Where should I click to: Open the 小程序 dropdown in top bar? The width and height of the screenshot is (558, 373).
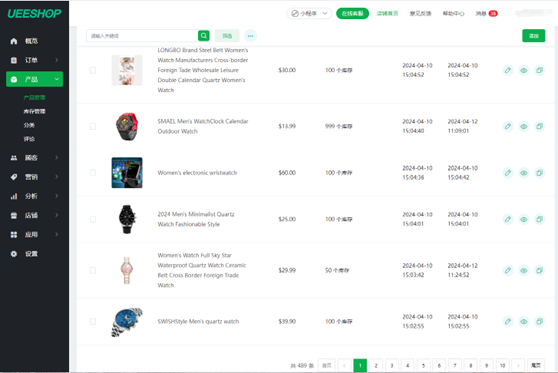tap(309, 14)
